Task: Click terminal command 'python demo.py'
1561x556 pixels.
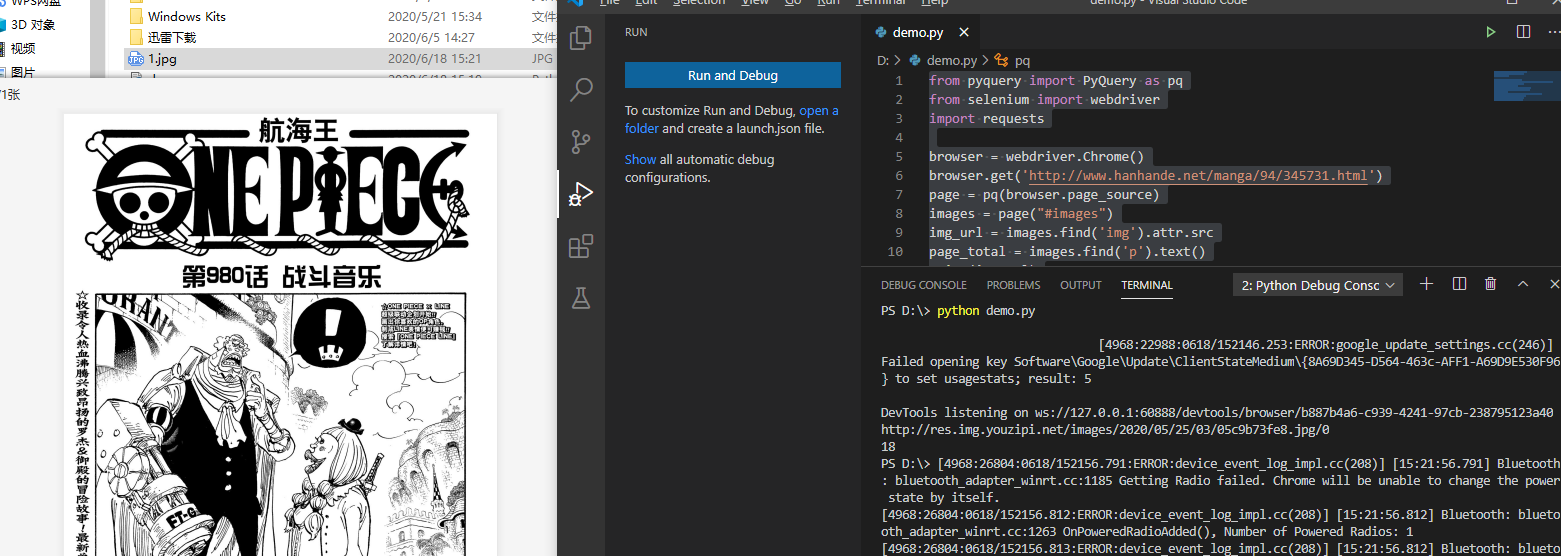Action: coord(986,310)
